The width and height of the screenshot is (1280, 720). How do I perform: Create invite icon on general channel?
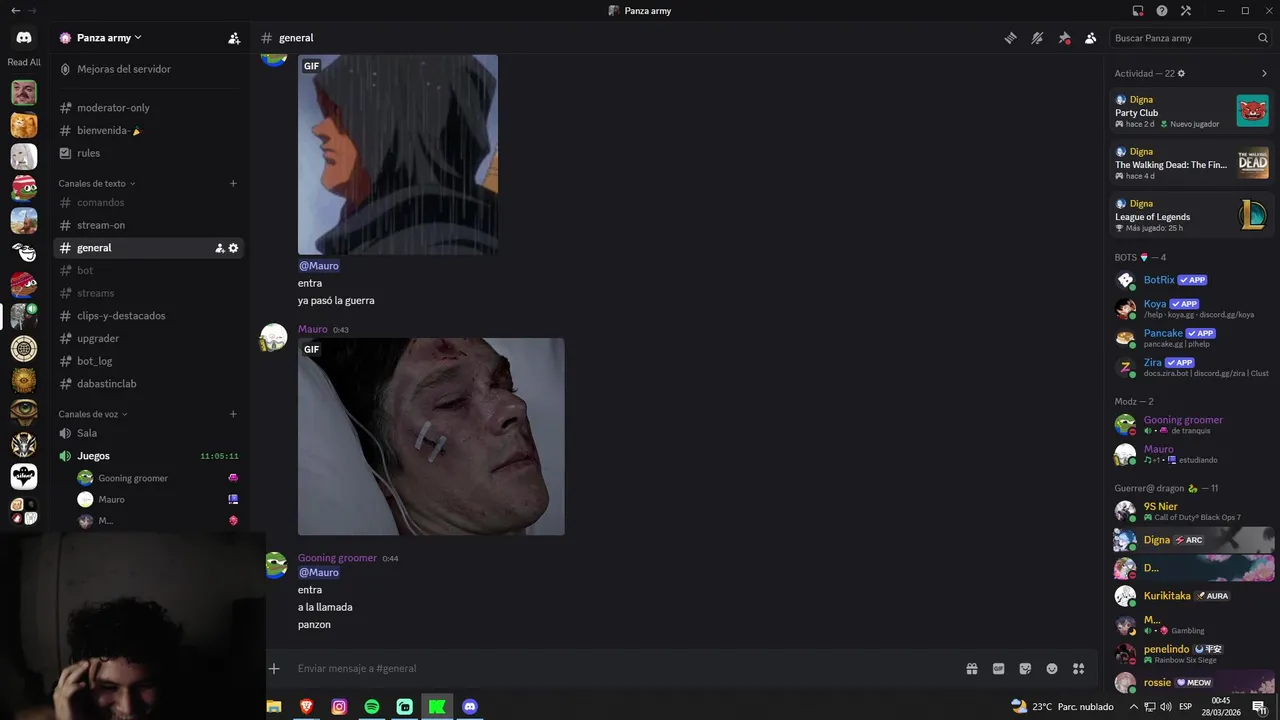[x=219, y=248]
